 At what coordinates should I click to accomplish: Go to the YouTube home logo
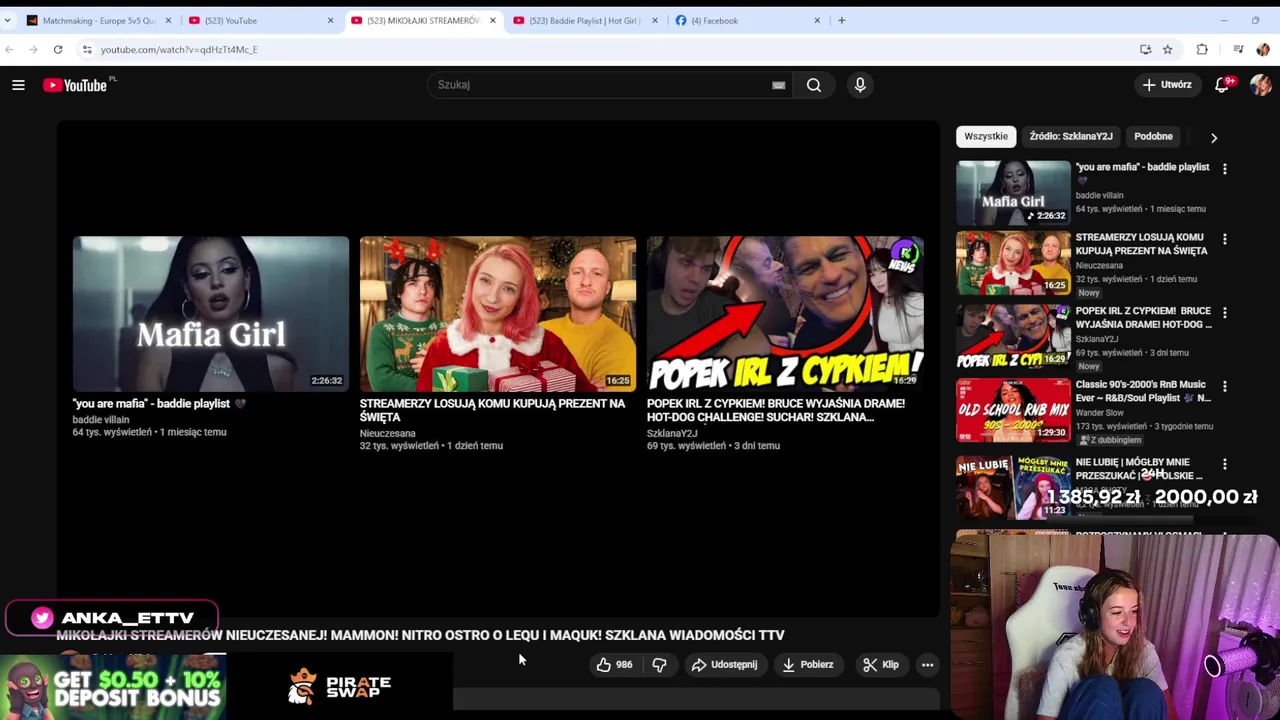75,85
